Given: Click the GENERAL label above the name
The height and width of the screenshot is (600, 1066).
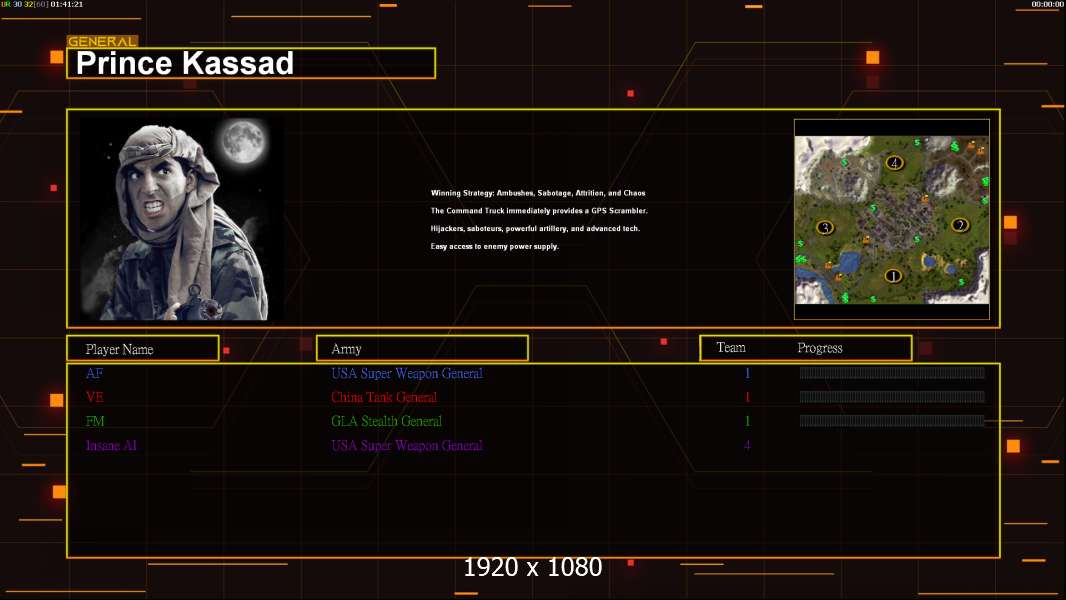Looking at the screenshot, I should pyautogui.click(x=102, y=41).
